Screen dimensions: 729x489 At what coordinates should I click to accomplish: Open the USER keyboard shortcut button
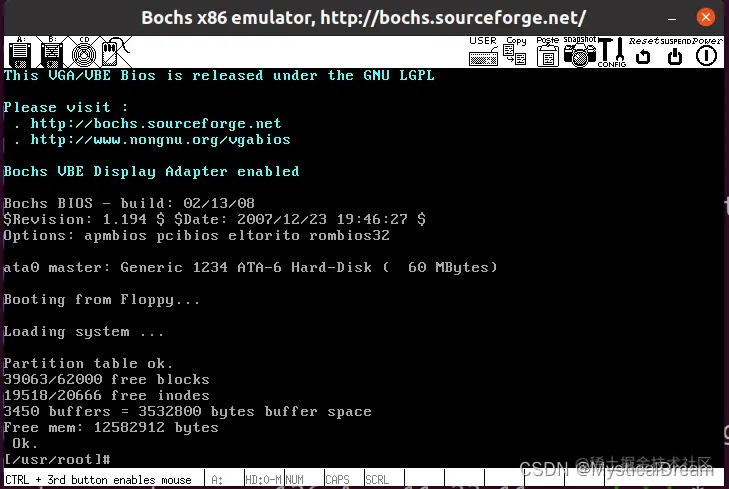click(x=483, y=52)
